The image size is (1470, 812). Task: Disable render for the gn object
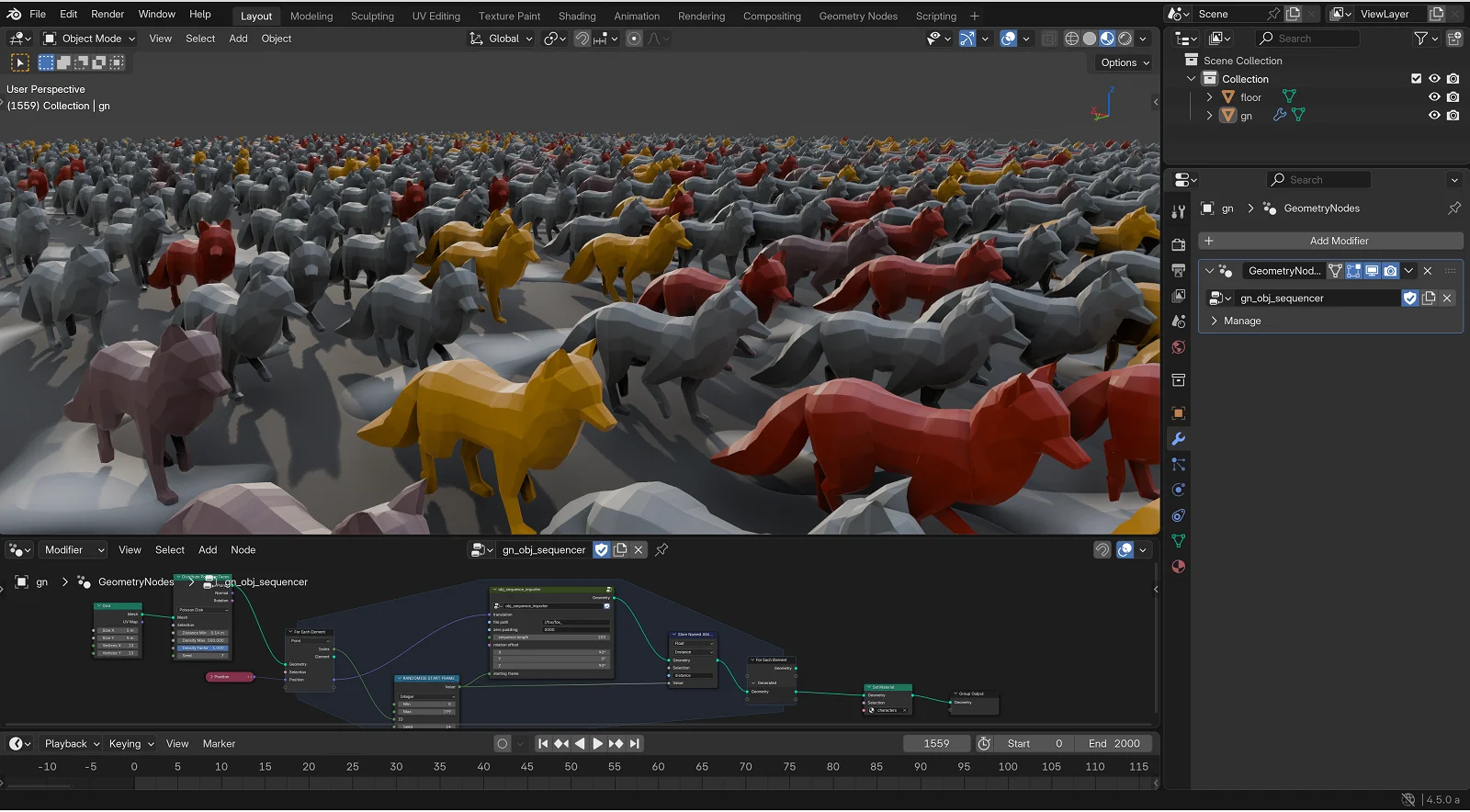1453,116
